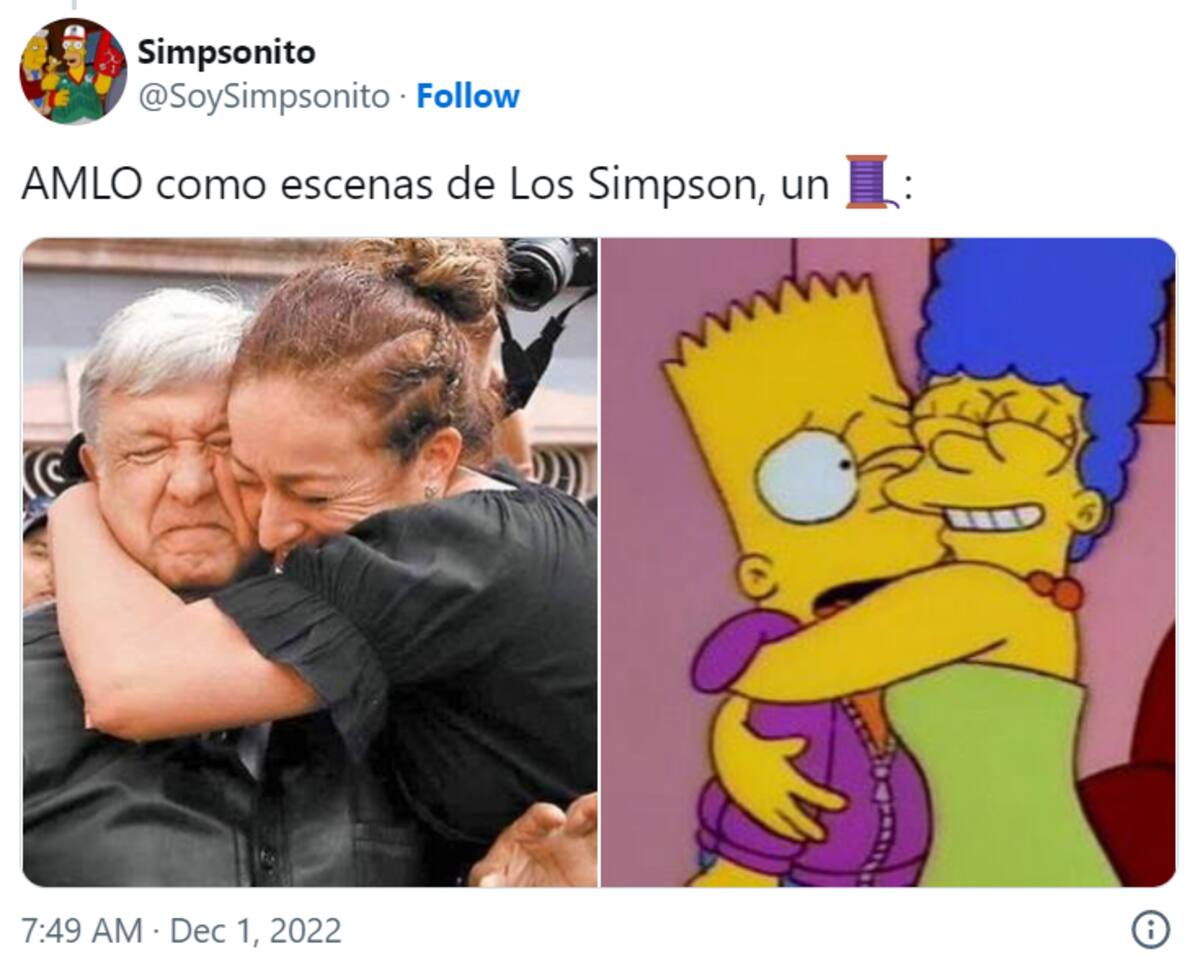Open the 7:49 AM timestamp link
Screen dimensions: 1200x967
click(x=81, y=931)
